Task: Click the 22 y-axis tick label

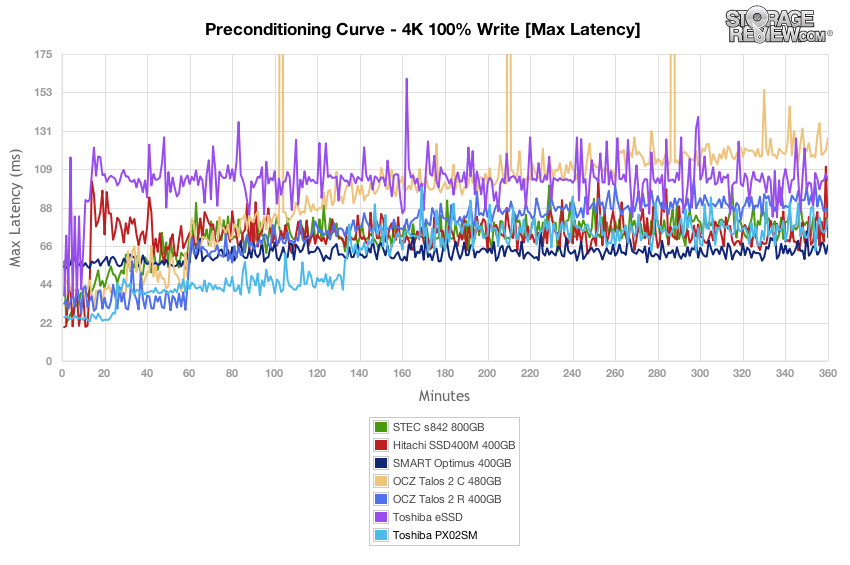Action: [46, 323]
